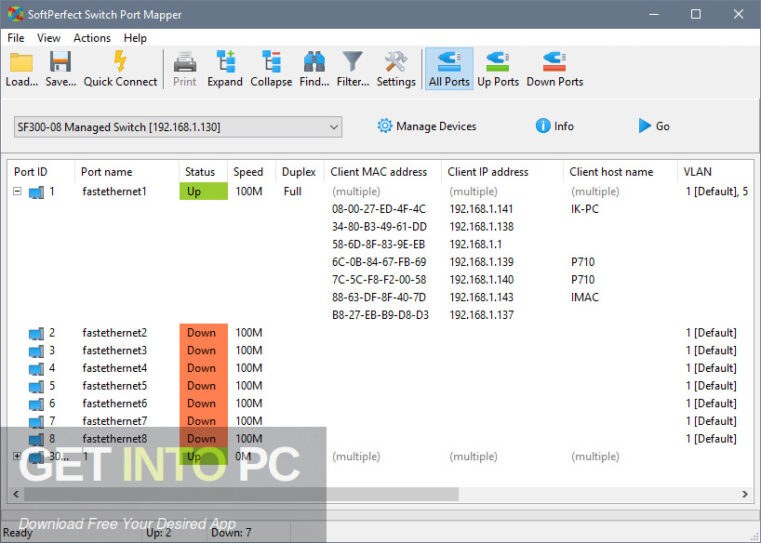
Task: Open Settings tools icon
Action: pyautogui.click(x=396, y=62)
